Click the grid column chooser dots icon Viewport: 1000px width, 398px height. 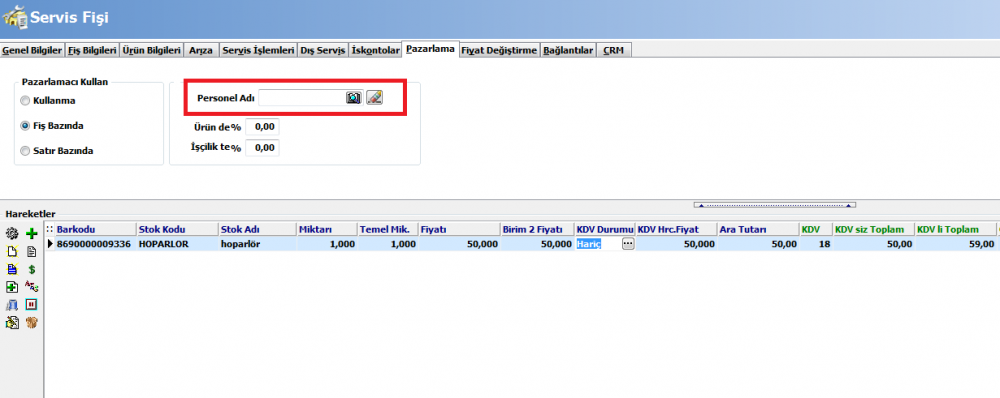[50, 229]
